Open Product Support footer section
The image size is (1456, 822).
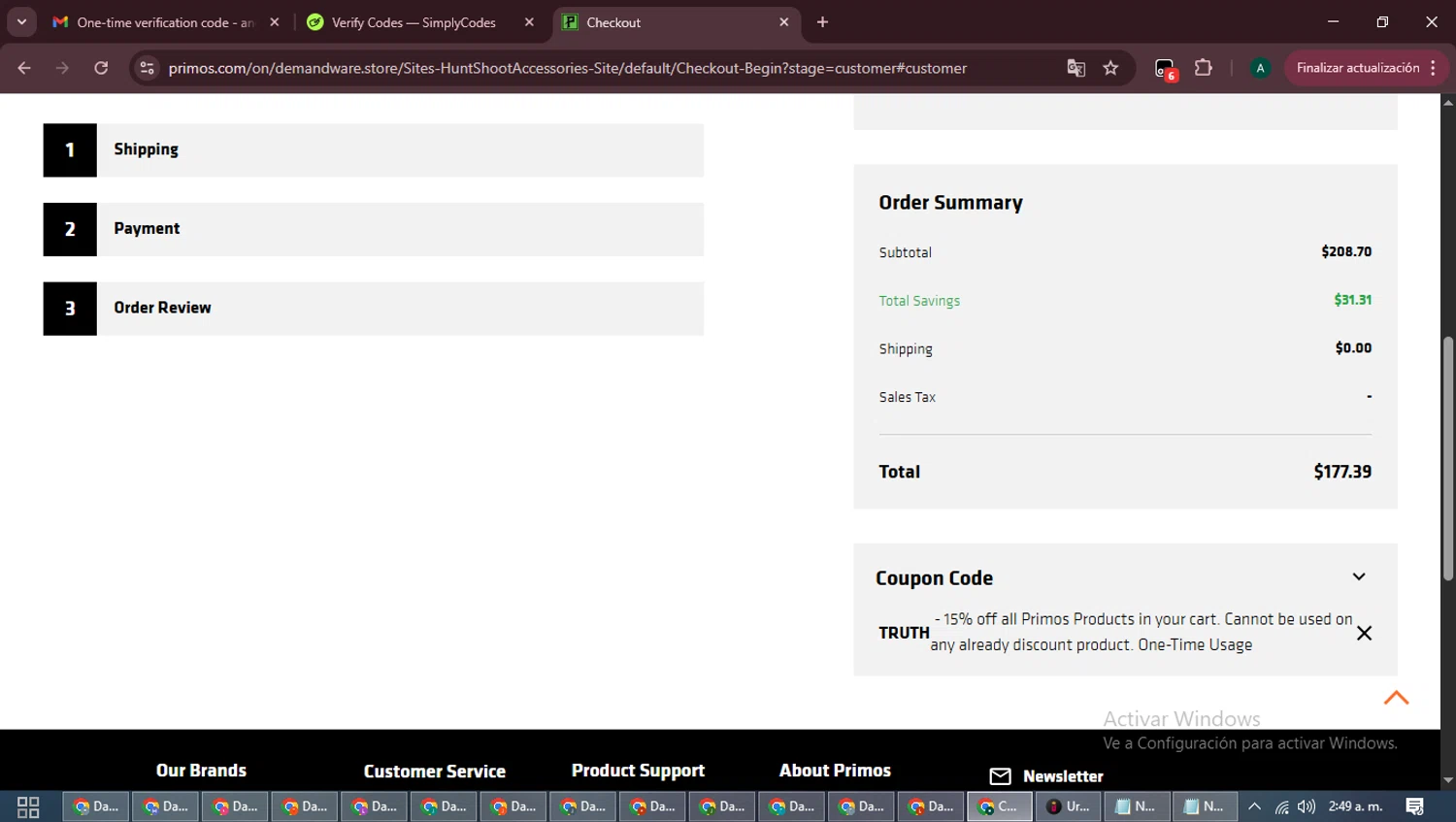(638, 771)
